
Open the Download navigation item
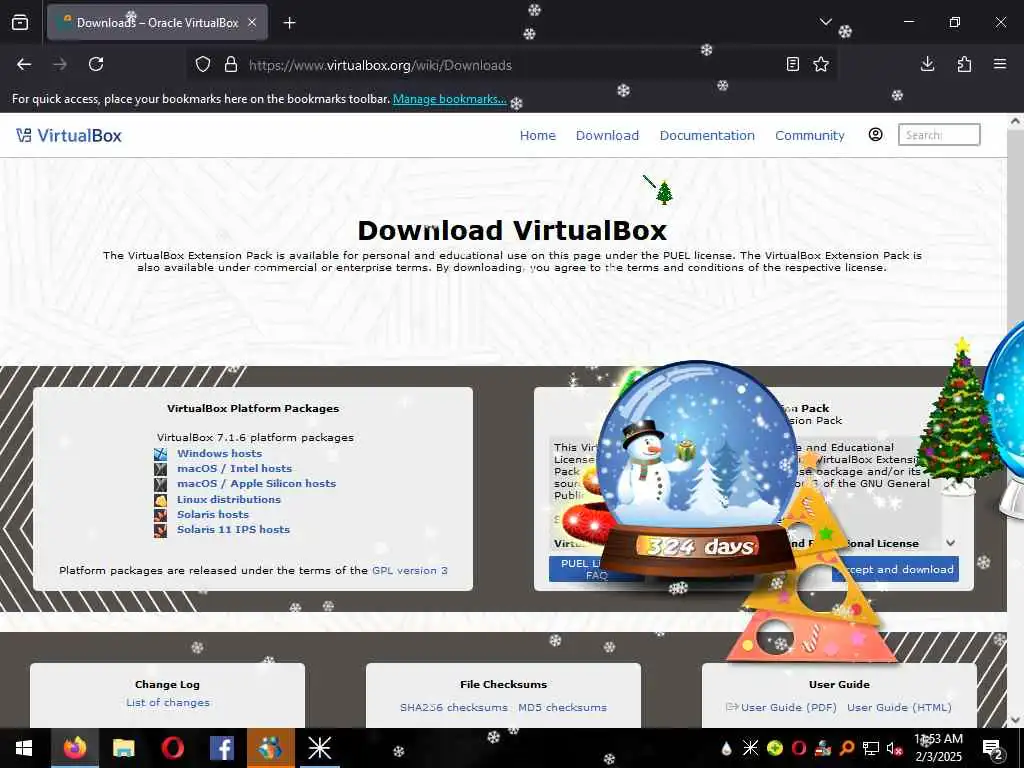tap(607, 135)
